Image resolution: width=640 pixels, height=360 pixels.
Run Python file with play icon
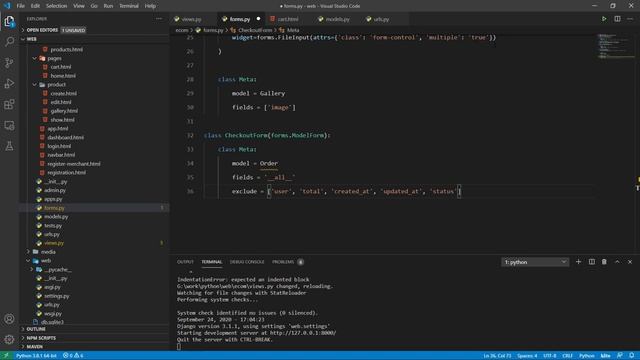(x=604, y=19)
